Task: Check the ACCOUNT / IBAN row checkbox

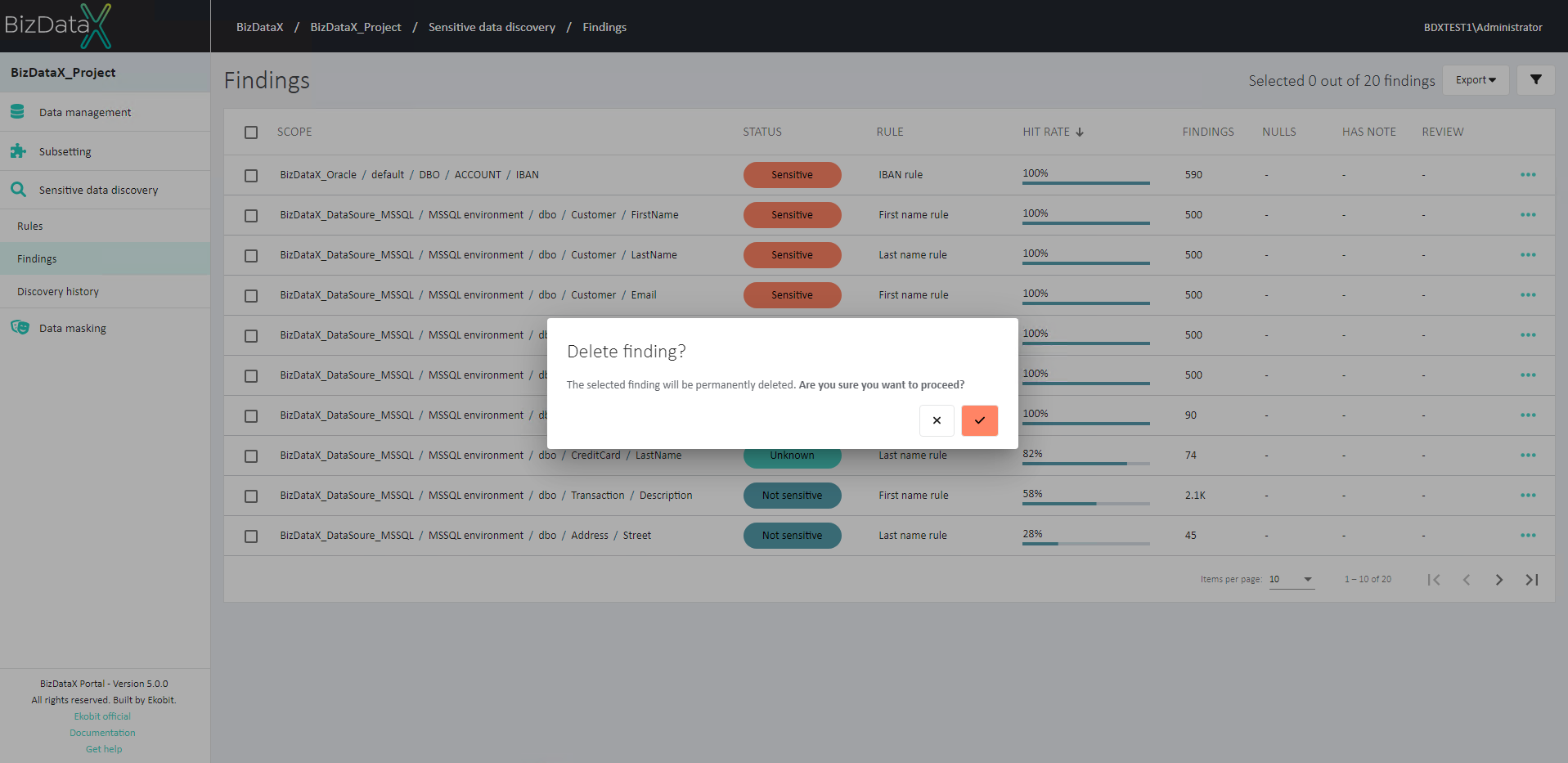Action: pyautogui.click(x=251, y=176)
